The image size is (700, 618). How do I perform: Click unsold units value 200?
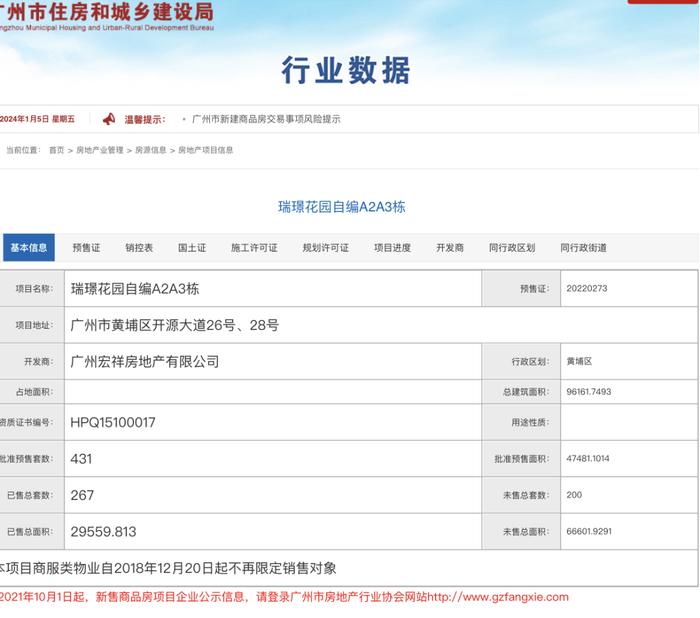click(x=574, y=495)
